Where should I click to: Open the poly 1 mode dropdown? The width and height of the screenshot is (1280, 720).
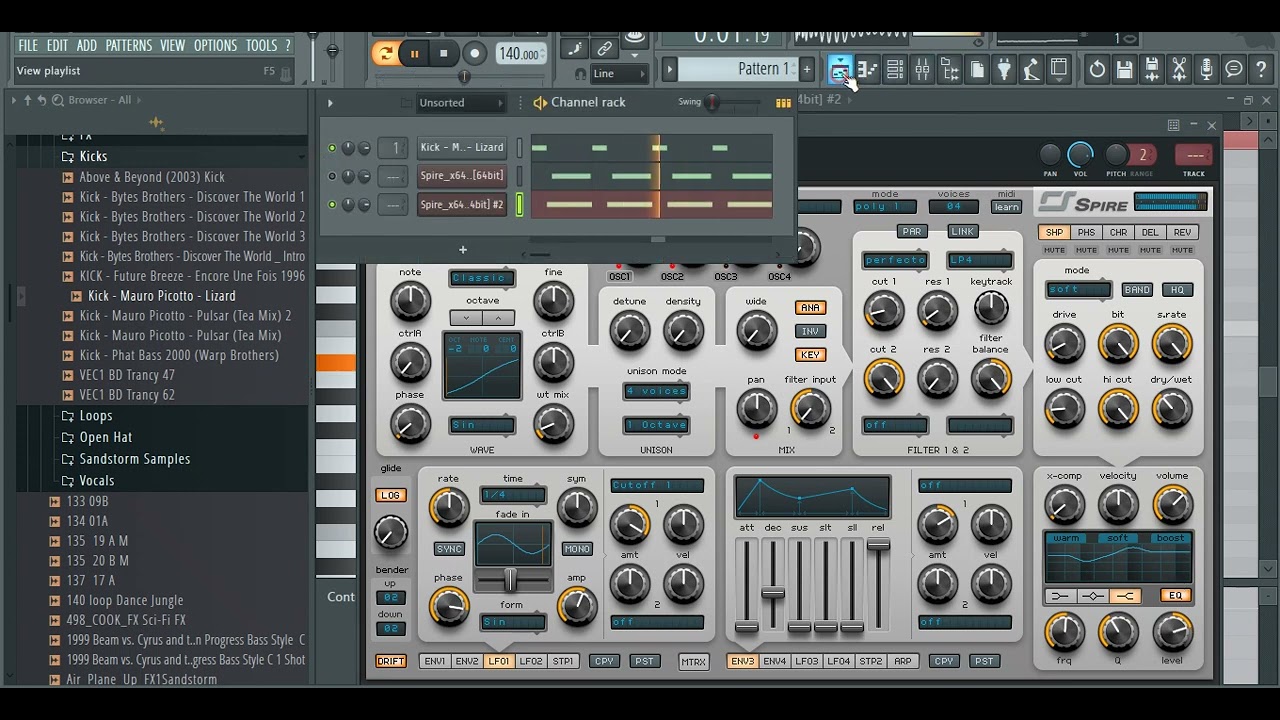pyautogui.click(x=884, y=207)
